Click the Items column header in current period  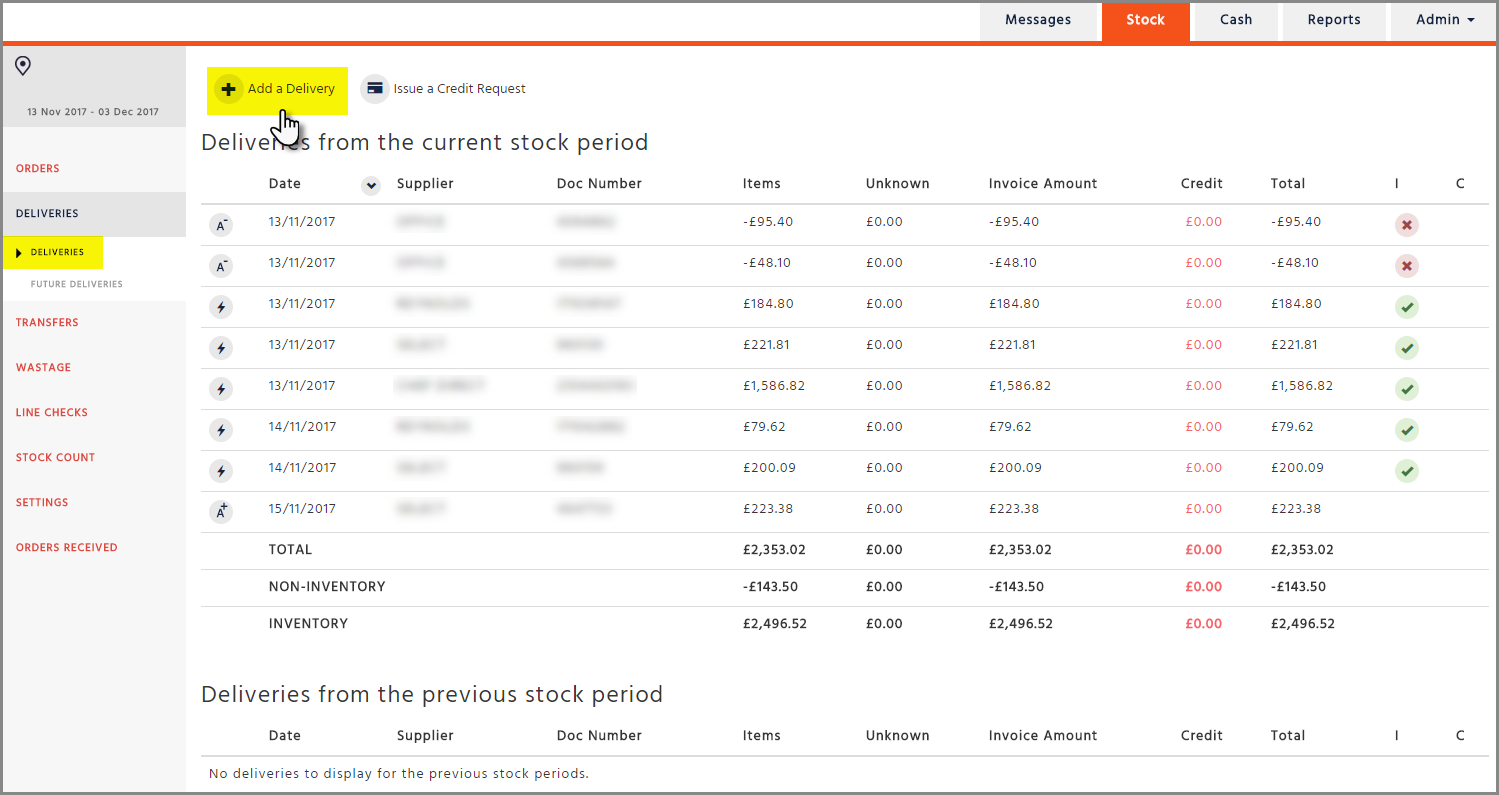pyautogui.click(x=762, y=183)
